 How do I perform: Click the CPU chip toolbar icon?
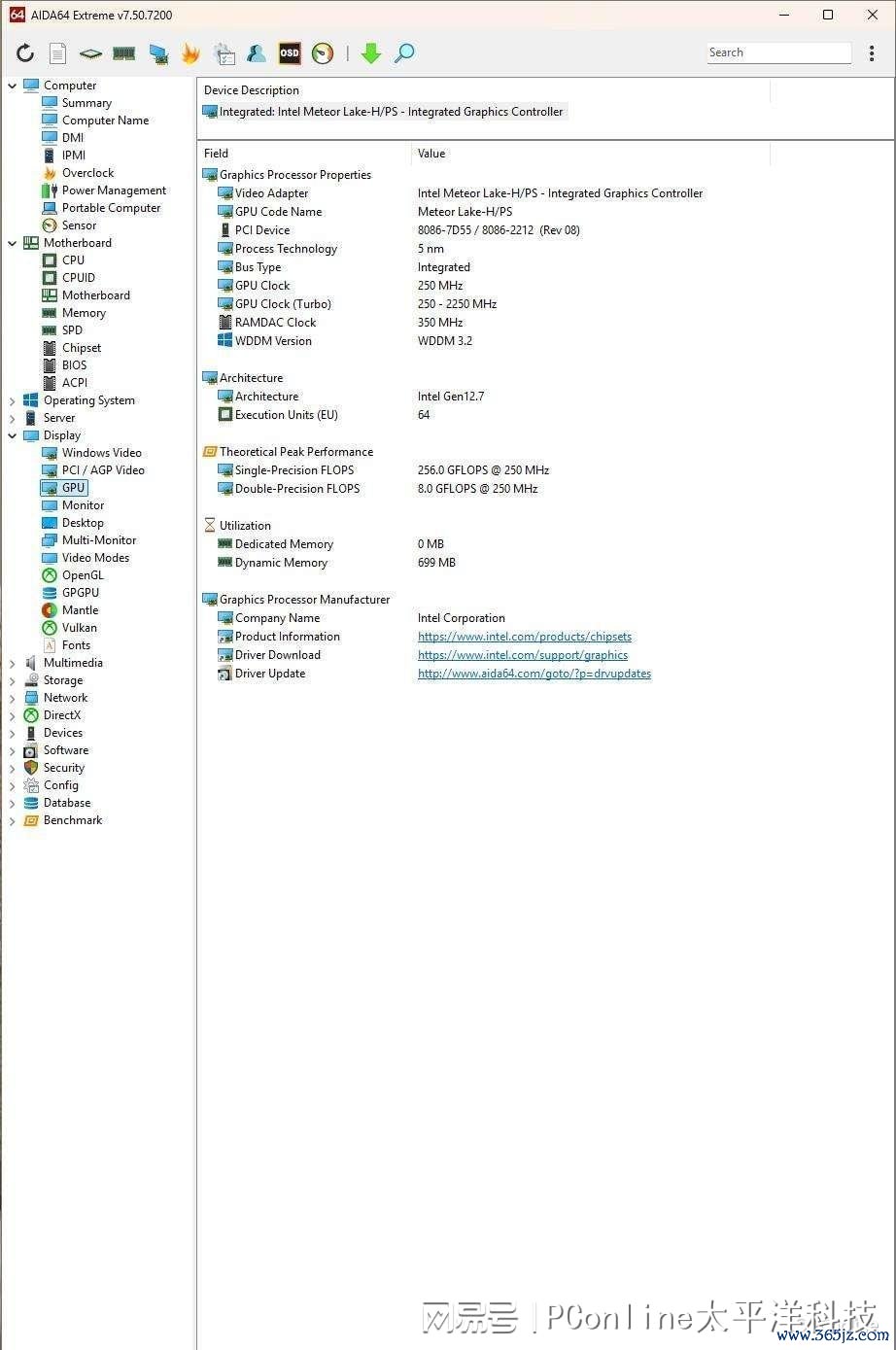pos(90,53)
